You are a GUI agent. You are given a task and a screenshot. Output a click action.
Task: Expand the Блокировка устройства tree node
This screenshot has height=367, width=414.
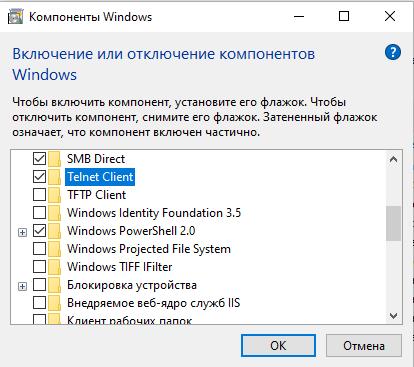tap(22, 286)
